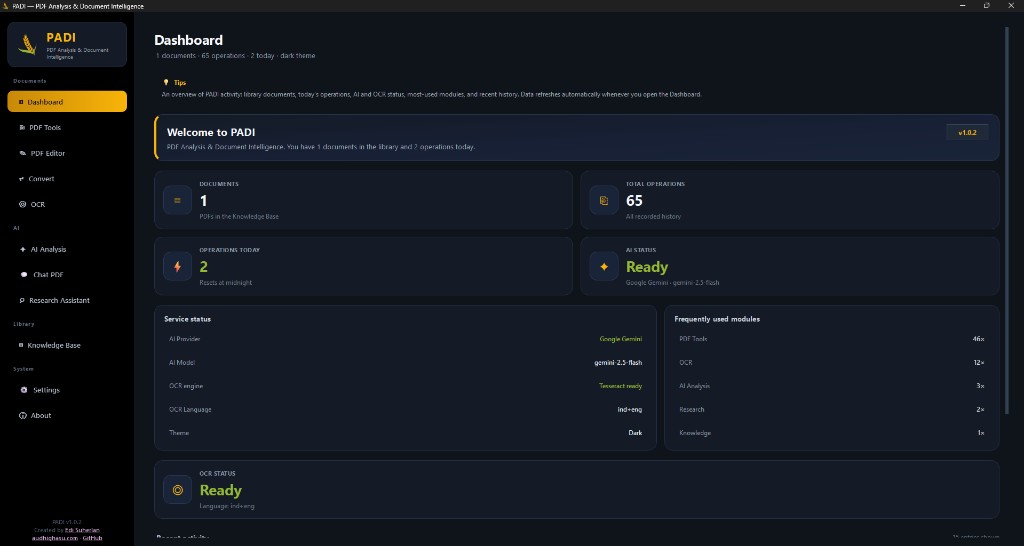Open PDF Tools from the sidebar
The image size is (1024, 546).
(67, 127)
